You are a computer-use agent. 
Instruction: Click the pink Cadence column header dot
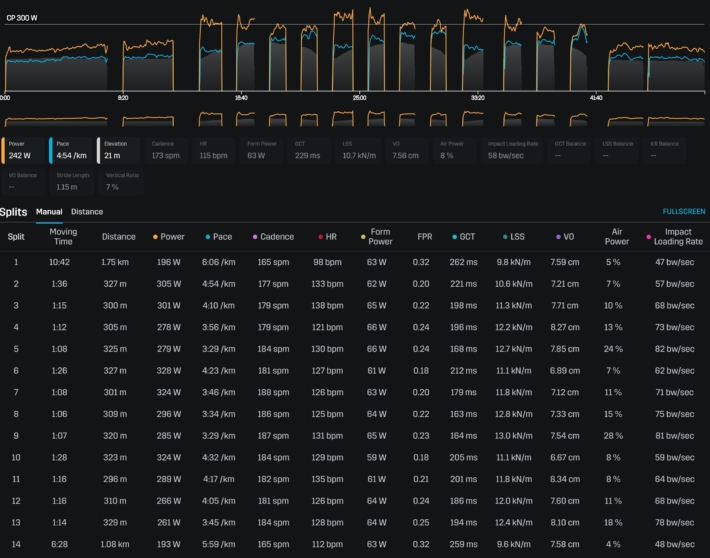pos(255,237)
